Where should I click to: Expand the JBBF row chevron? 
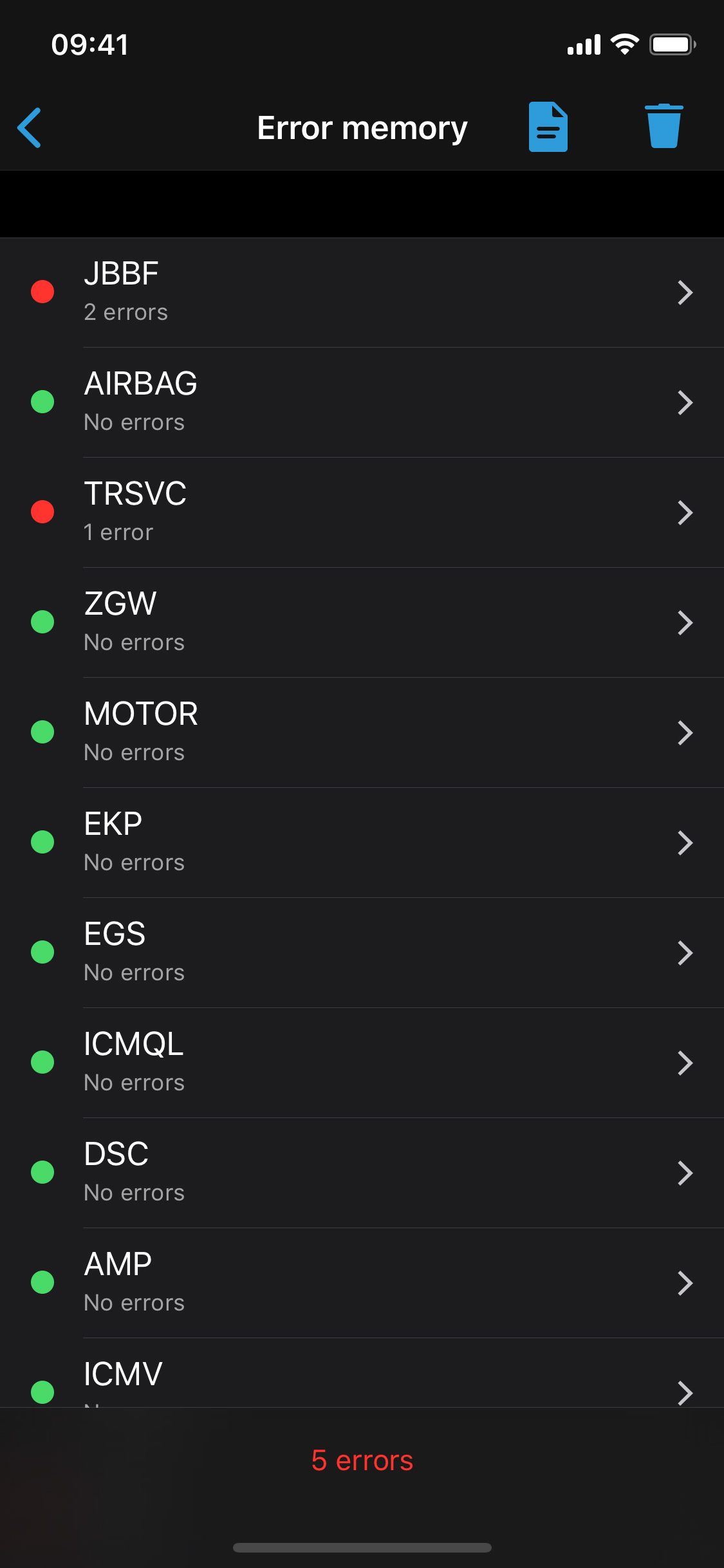click(685, 293)
